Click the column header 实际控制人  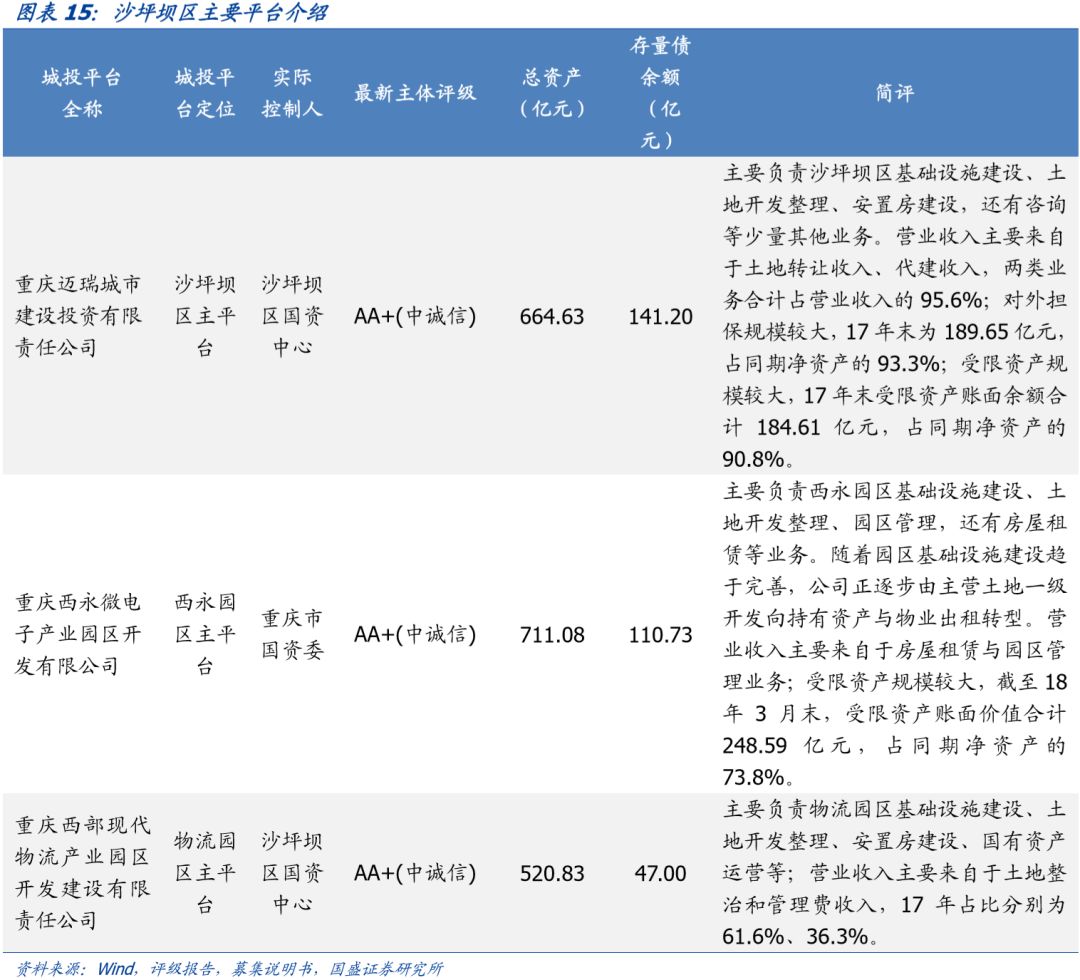coord(292,93)
